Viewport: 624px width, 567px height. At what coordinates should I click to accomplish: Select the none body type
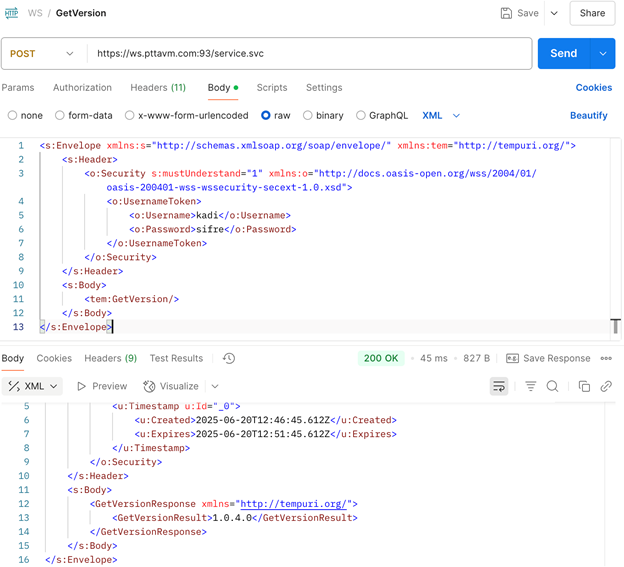[13, 115]
